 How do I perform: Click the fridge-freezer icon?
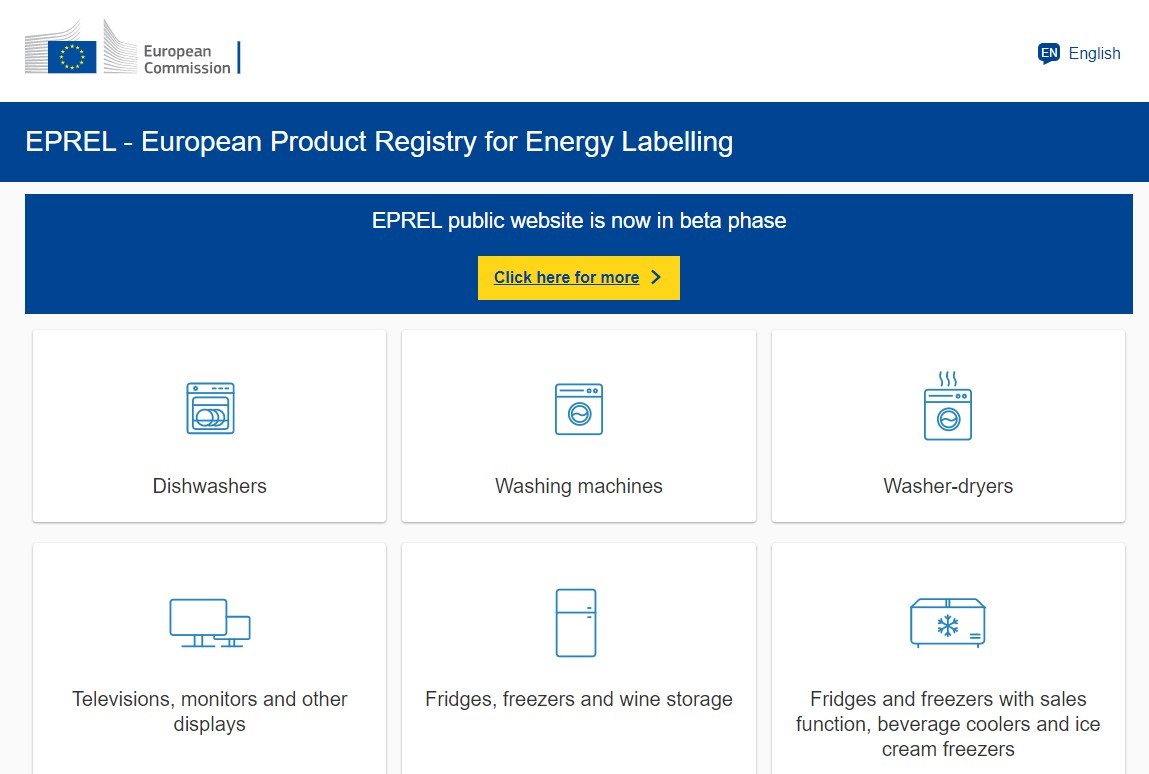(x=576, y=622)
